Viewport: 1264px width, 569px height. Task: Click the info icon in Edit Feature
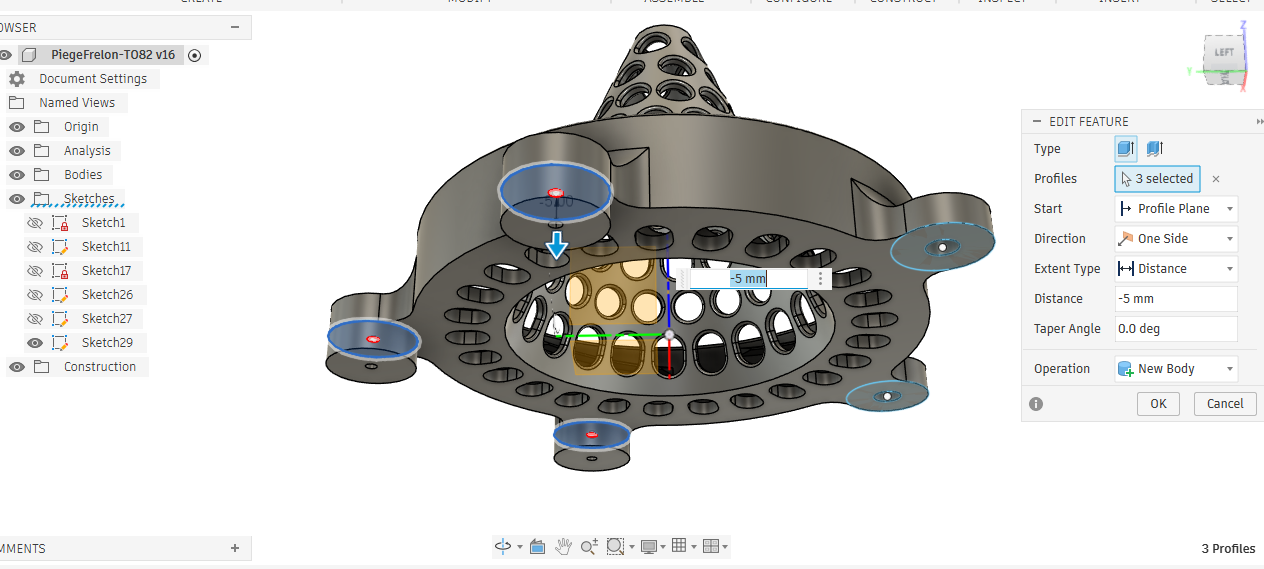1036,404
